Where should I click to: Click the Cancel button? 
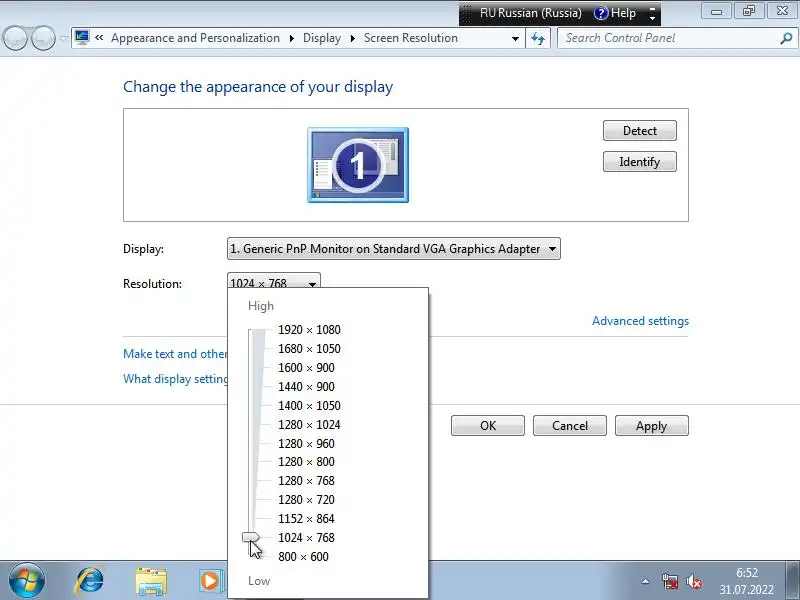tap(569, 426)
